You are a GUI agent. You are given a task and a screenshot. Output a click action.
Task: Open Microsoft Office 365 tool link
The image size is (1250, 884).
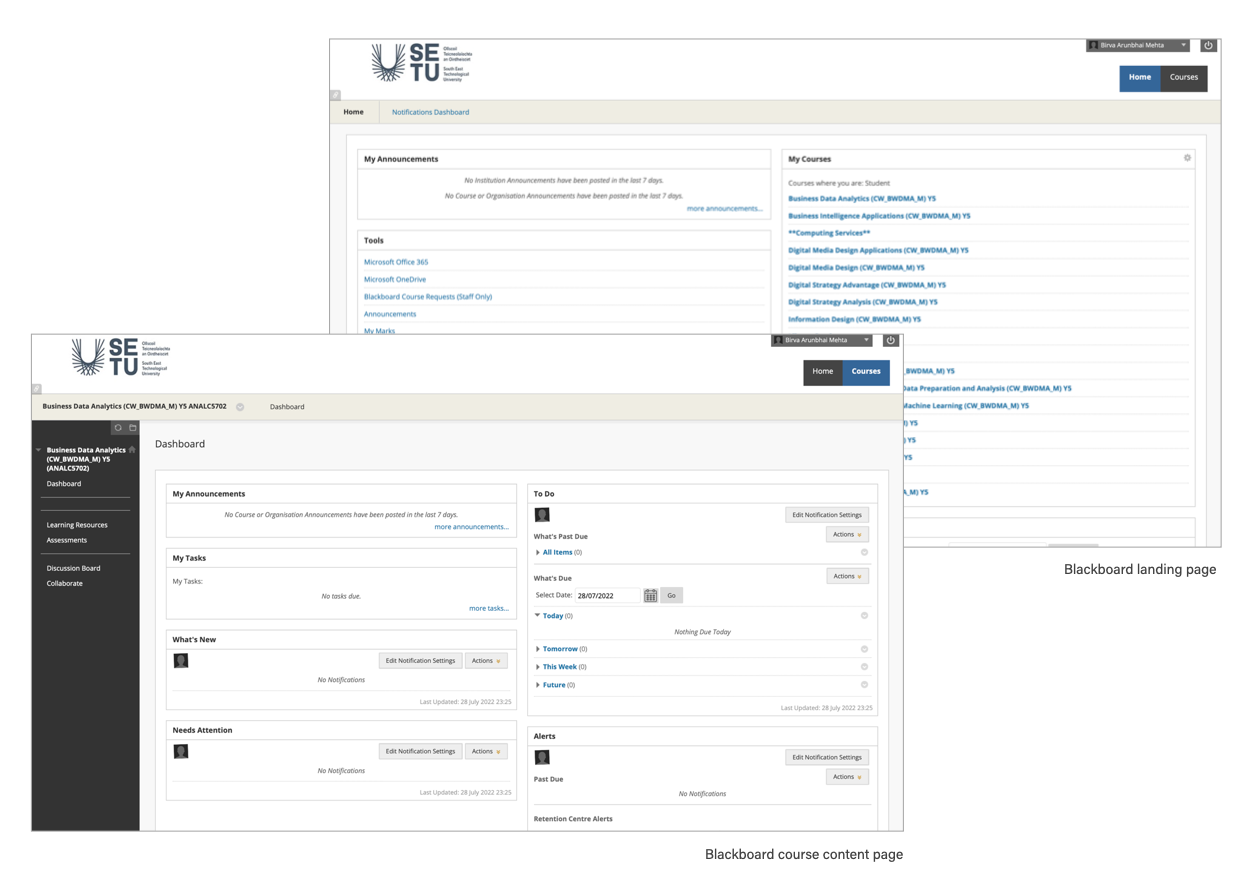396,262
